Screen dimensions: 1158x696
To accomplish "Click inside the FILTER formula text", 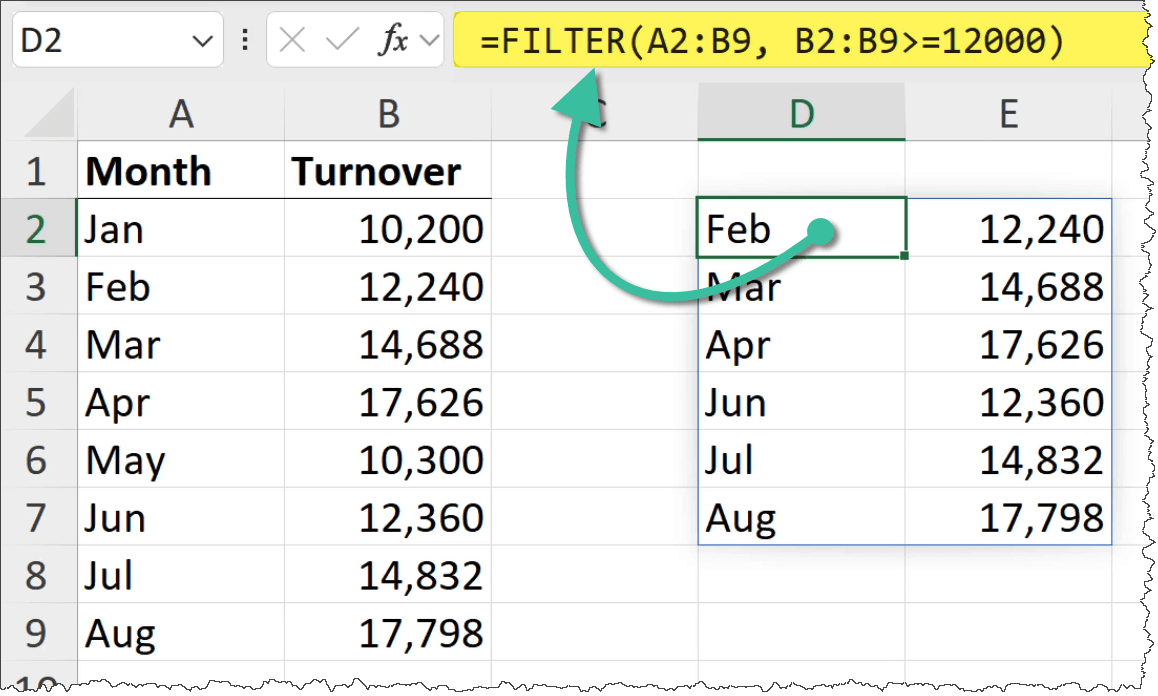I will 770,42.
